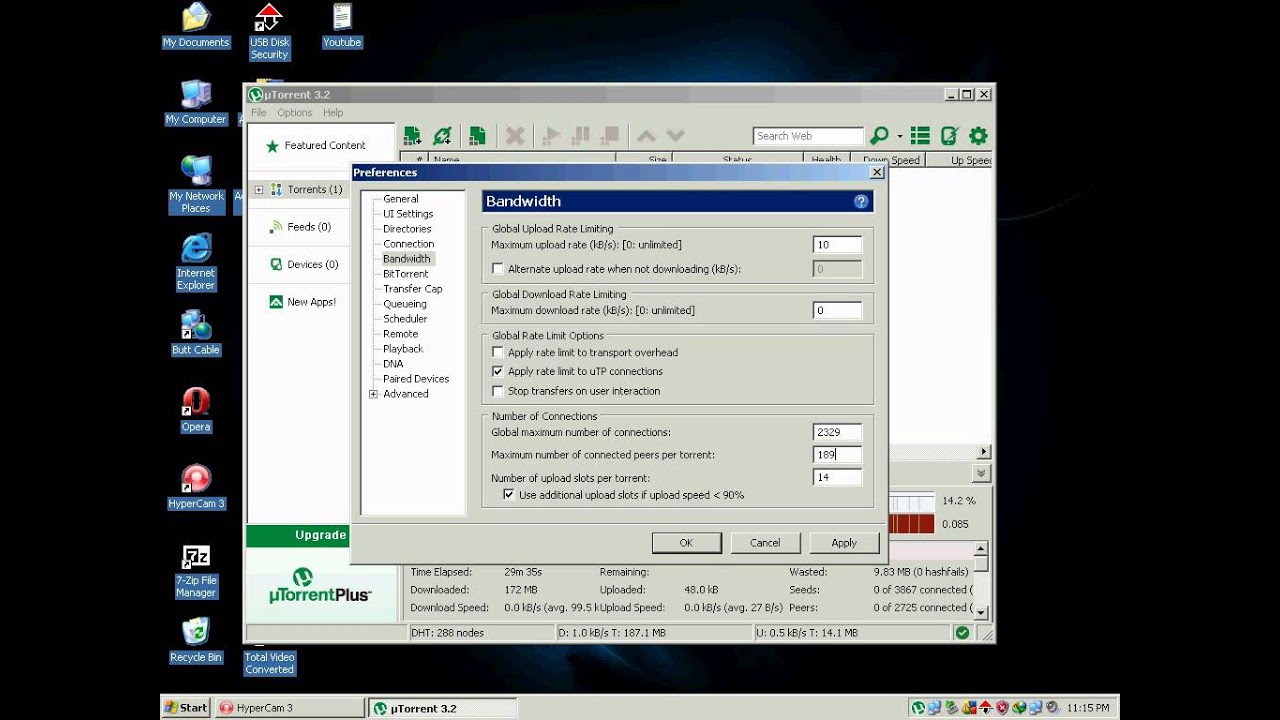Click the Add Torrent toolbar icon
Screen dimensions: 1280x720
(x=411, y=136)
